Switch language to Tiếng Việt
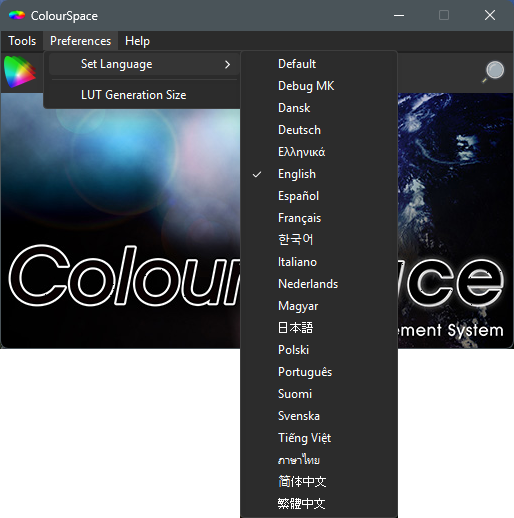This screenshot has height=518, width=514. (x=319, y=438)
